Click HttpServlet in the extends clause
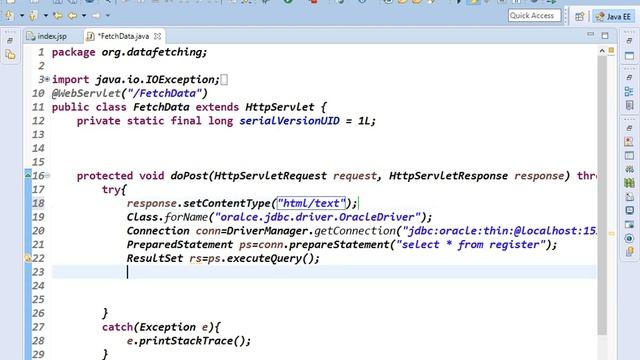This screenshot has width=640, height=360. [x=280, y=107]
